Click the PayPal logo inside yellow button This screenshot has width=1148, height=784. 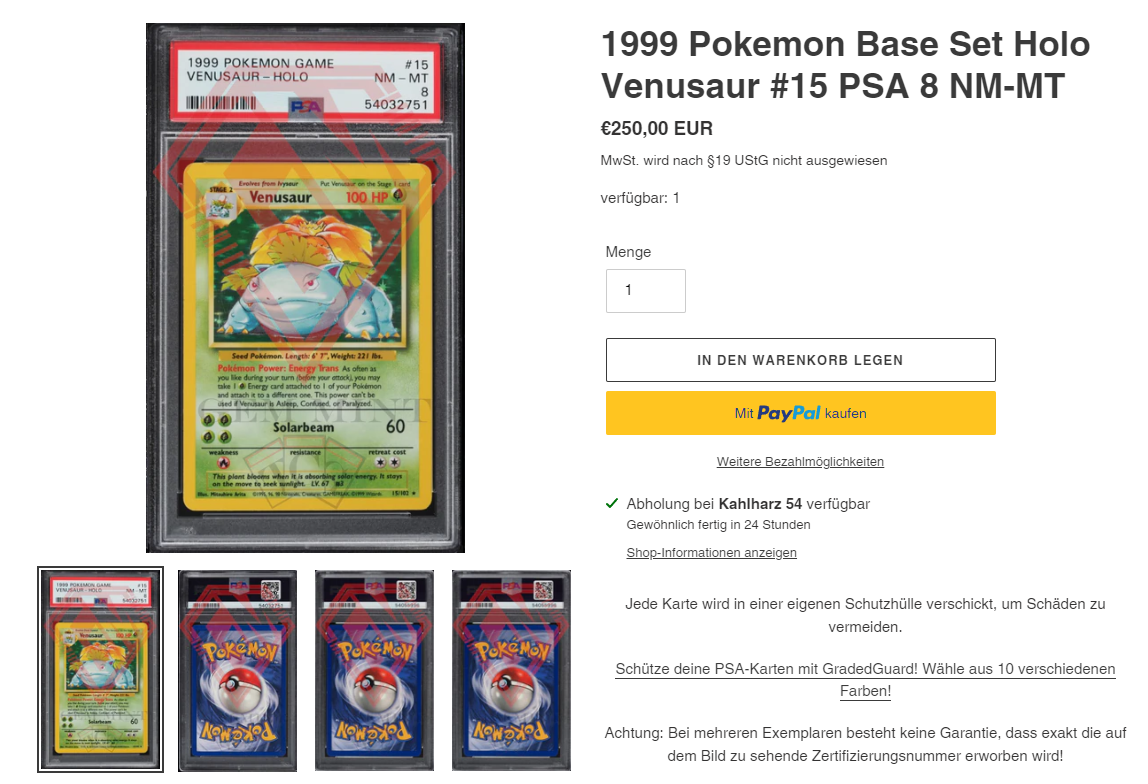click(789, 413)
